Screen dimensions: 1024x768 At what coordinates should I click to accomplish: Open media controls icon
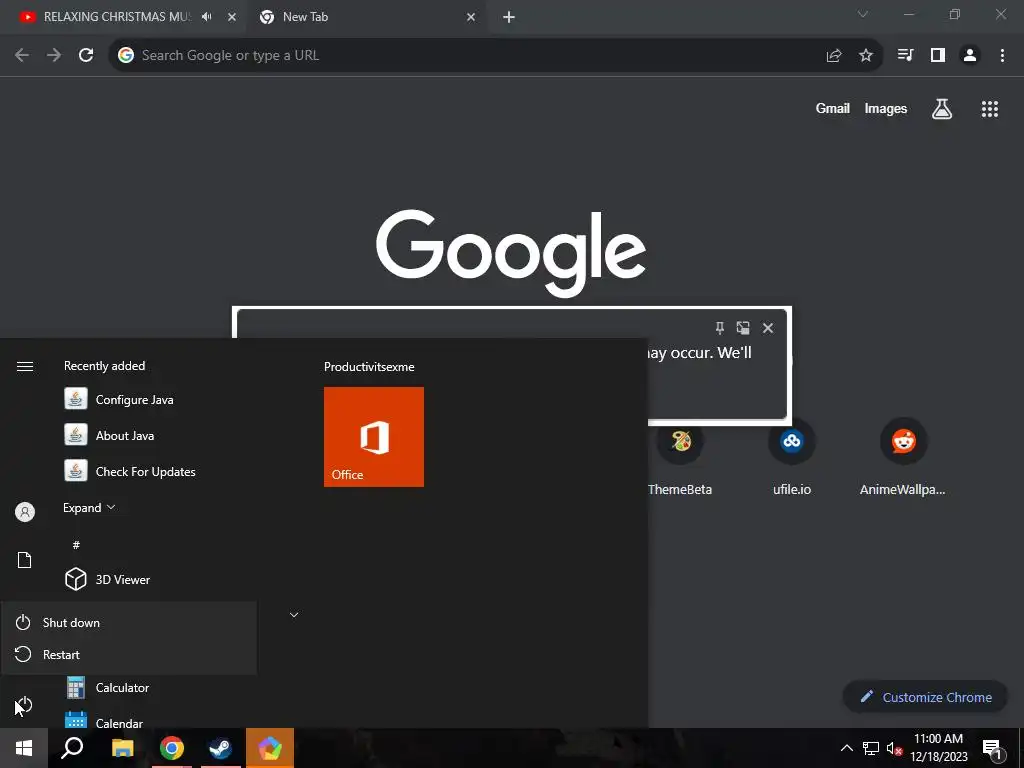click(x=905, y=56)
